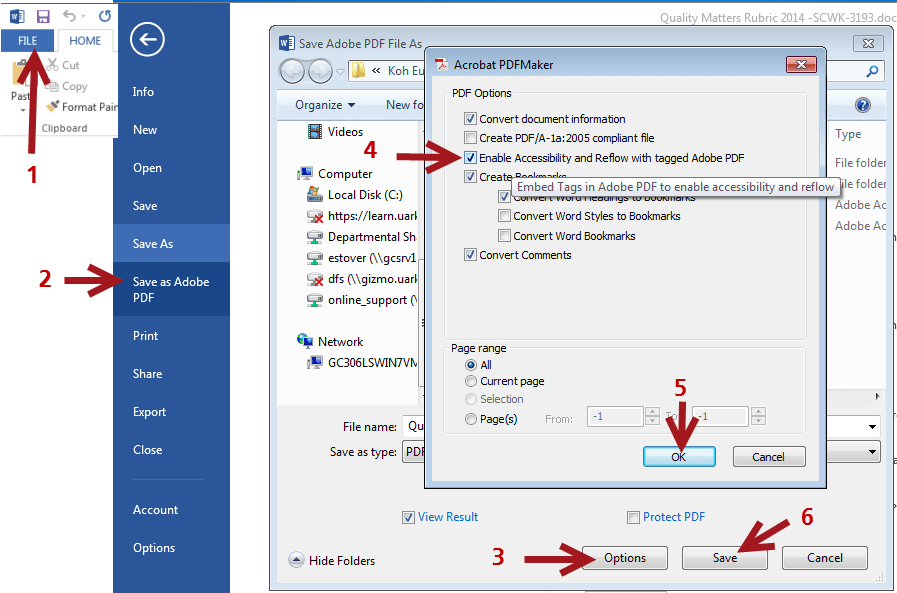Click the To page number field
The width and height of the screenshot is (897, 593).
721,416
